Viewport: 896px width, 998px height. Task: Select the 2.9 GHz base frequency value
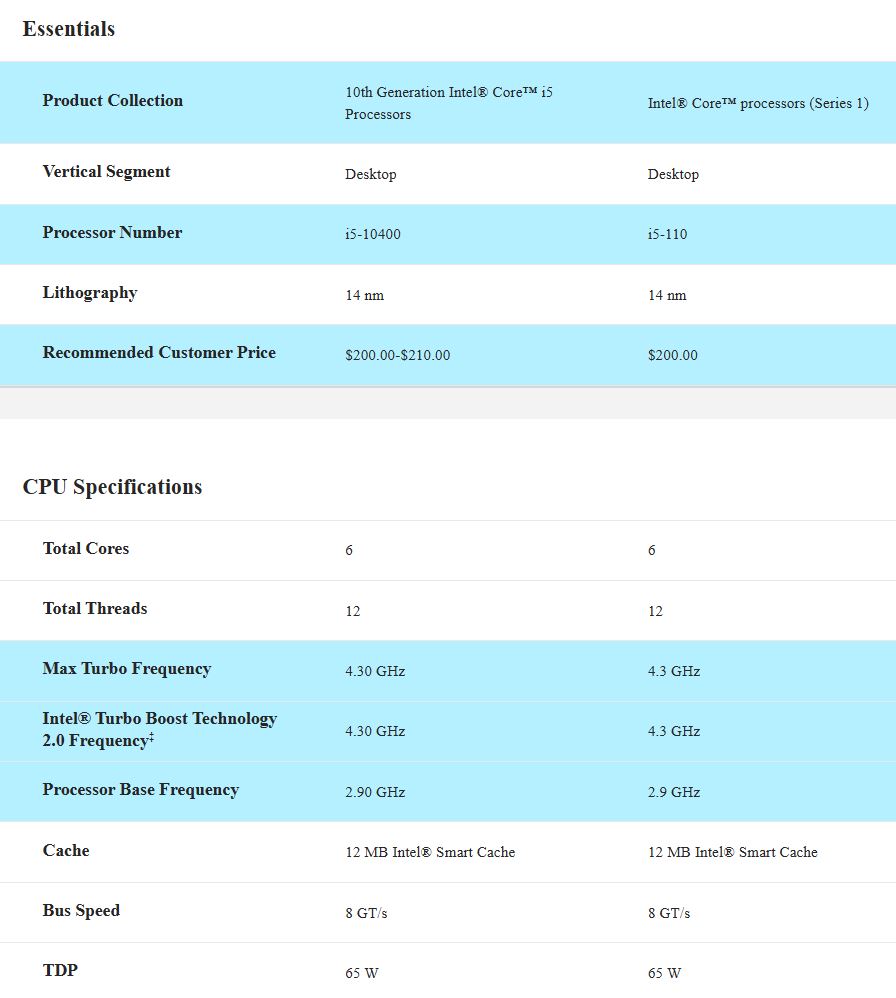point(674,792)
